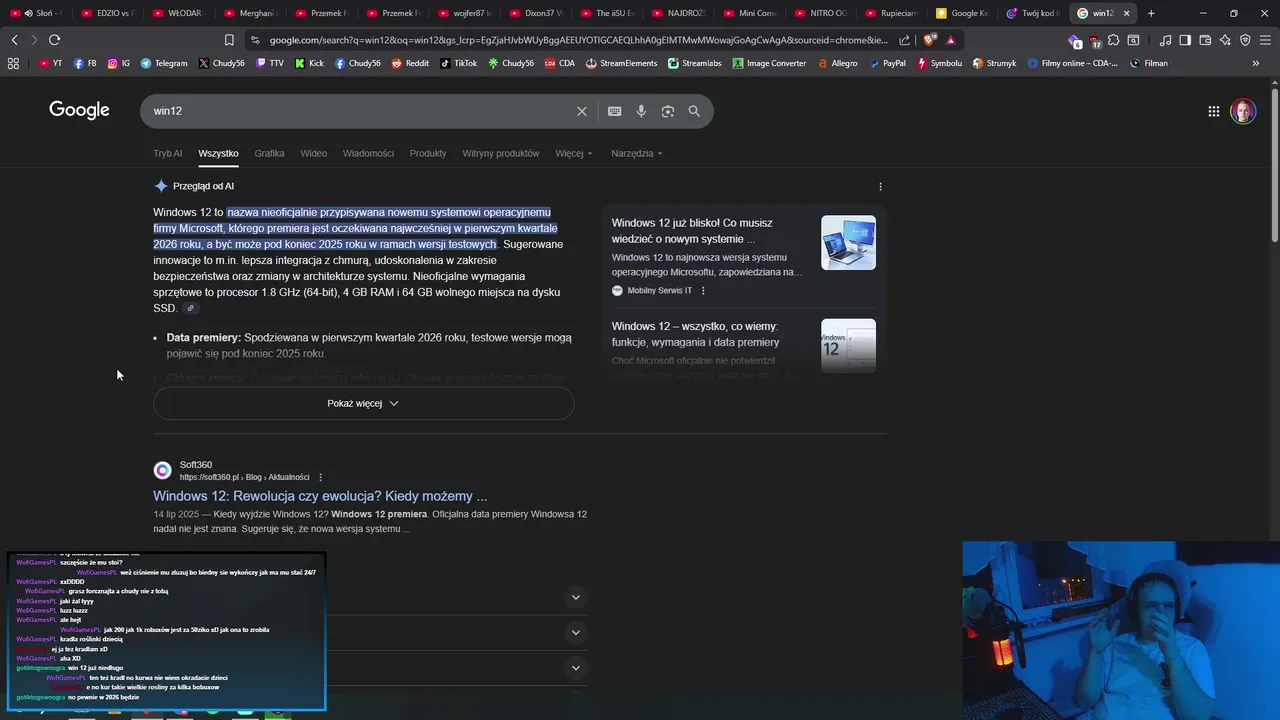Open the Brave playlist music note icon

coord(1165,40)
